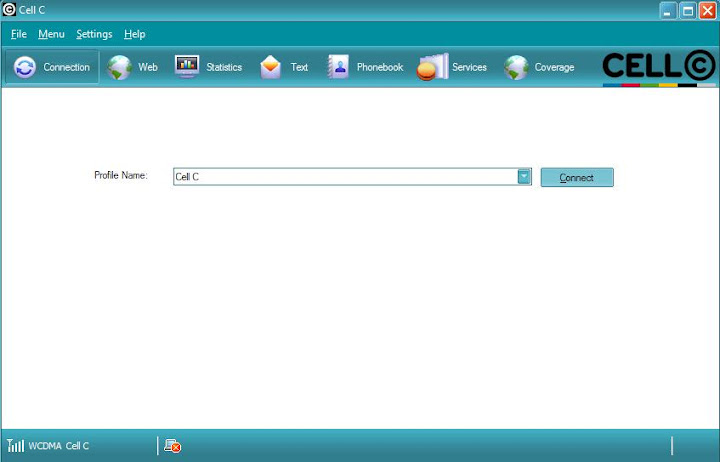This screenshot has width=720, height=462.
Task: Click the signal strength bars icon
Action: (x=15, y=445)
